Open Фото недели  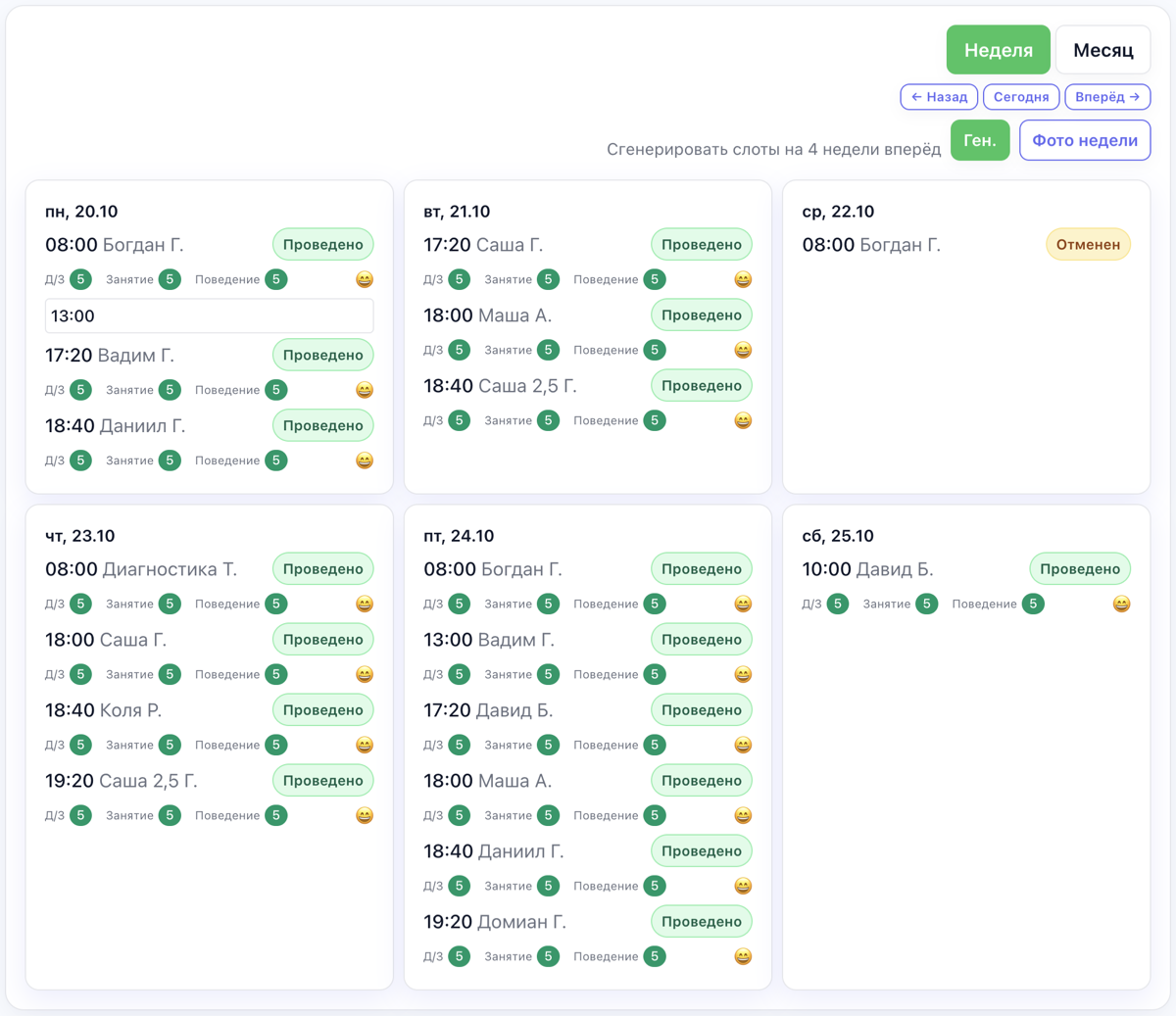point(1085,140)
